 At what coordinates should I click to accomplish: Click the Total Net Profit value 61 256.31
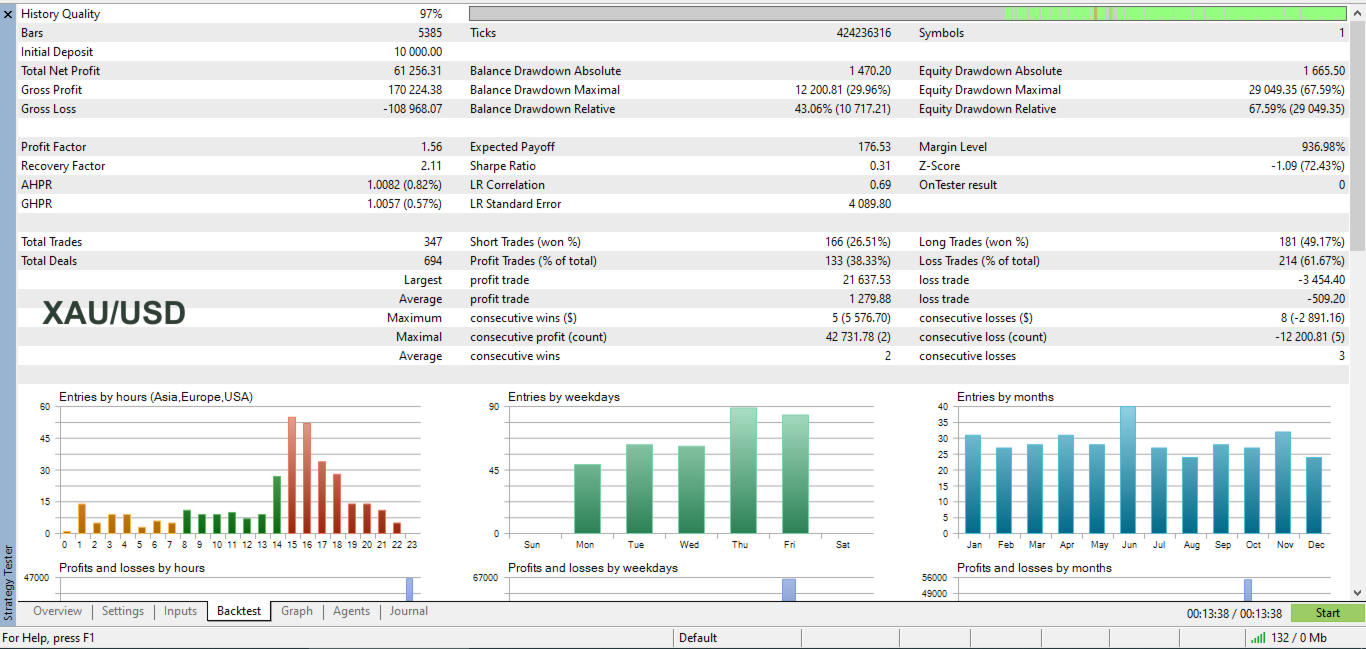tap(418, 71)
